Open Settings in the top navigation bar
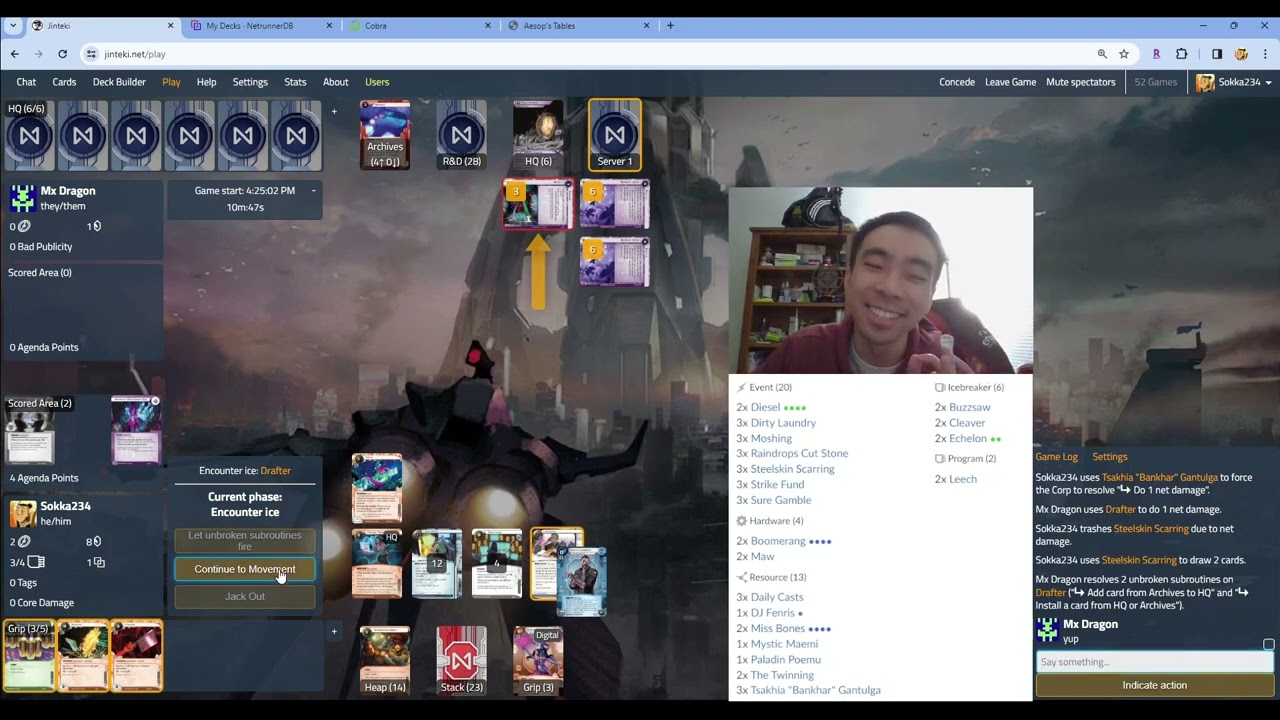Viewport: 1280px width, 720px height. (250, 82)
